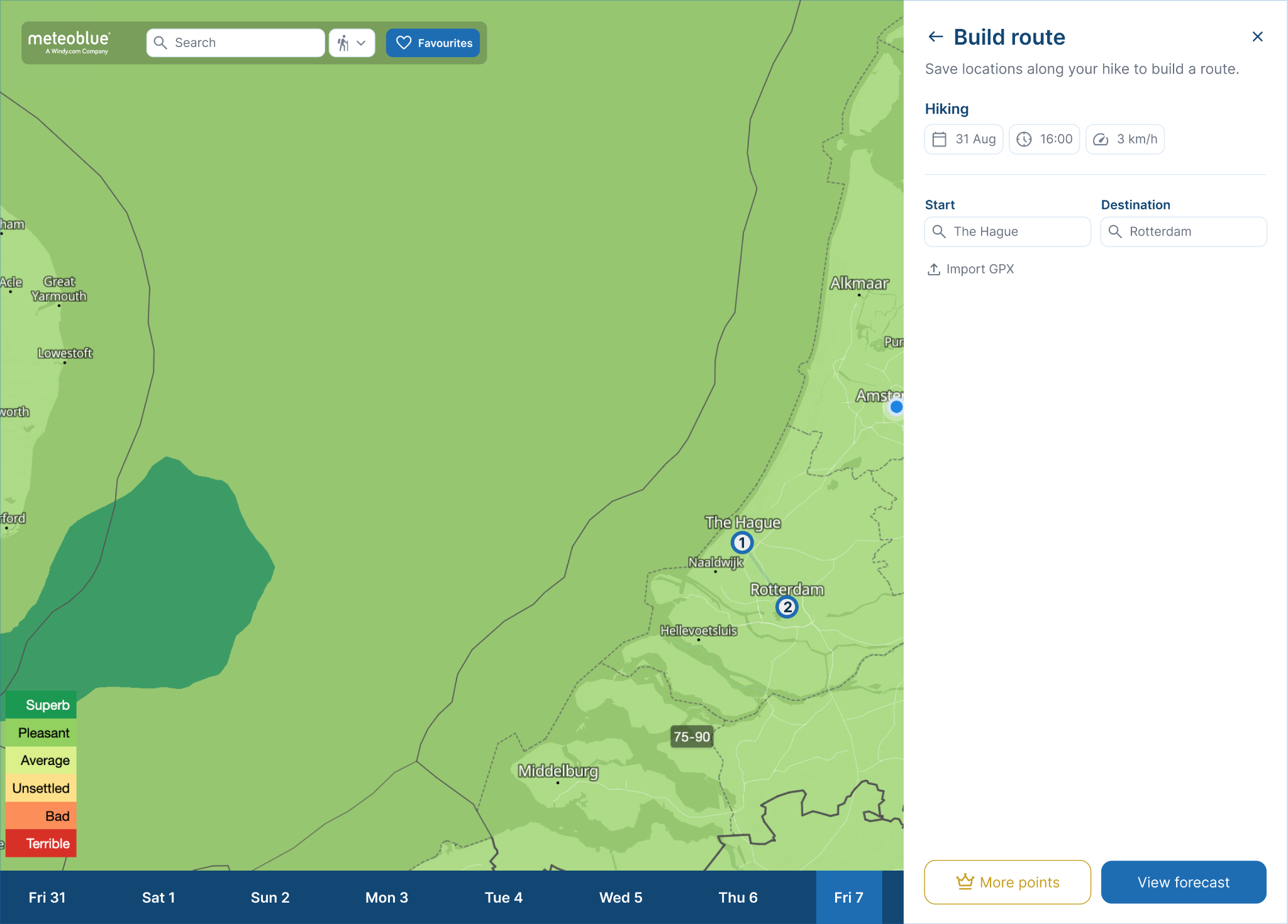Viewport: 1288px width, 924px height.
Task: Click the clock icon in time chip
Action: coord(1024,139)
